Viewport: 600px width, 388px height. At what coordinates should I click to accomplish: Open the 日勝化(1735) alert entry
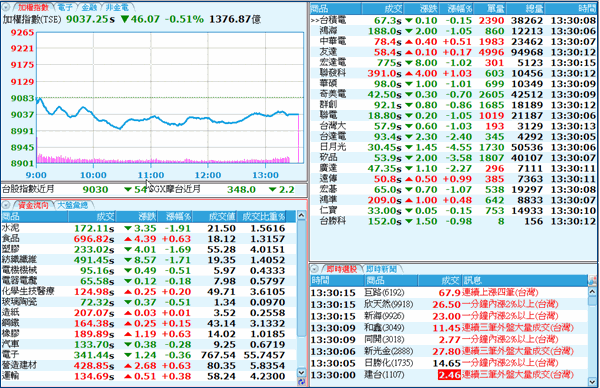point(449,363)
